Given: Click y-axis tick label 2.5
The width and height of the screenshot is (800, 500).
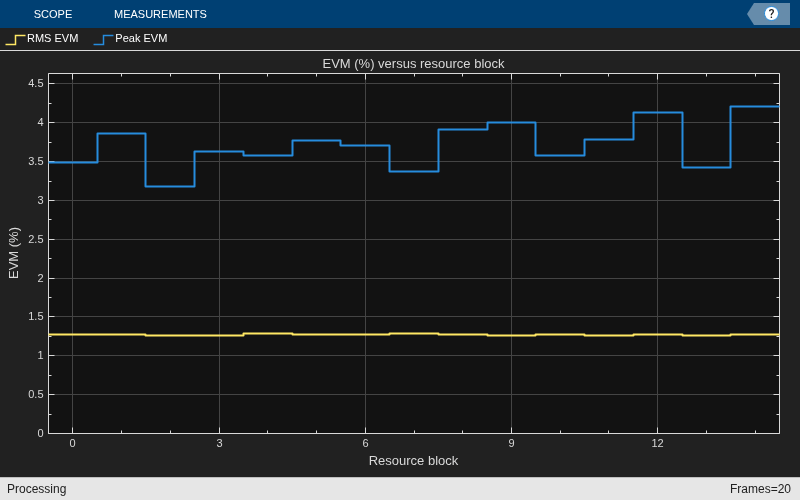Looking at the screenshot, I should [x=36, y=239].
